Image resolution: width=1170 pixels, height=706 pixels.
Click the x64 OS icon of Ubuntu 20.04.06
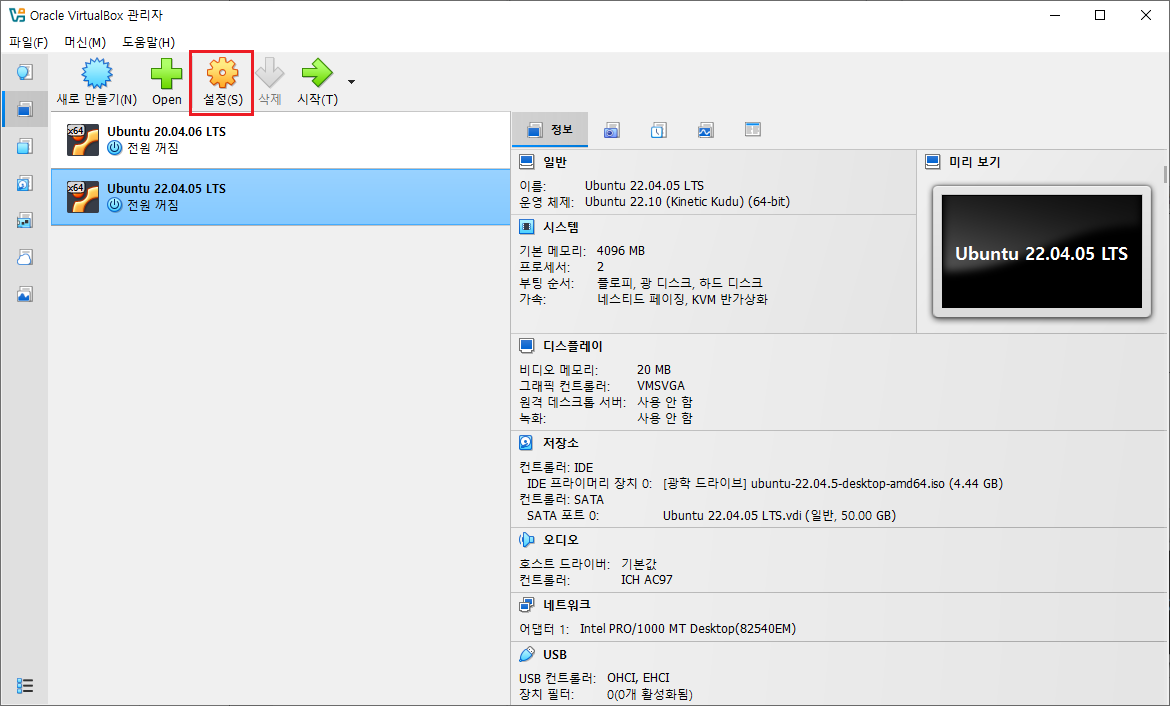(x=83, y=140)
